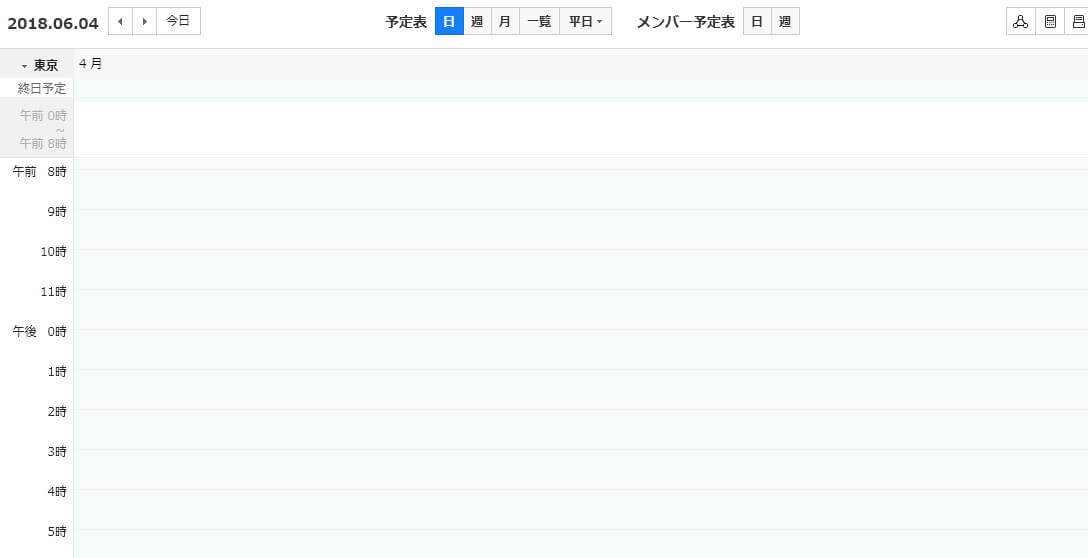Open the 平日 weekday dropdown
1088x558 pixels.
(585, 21)
